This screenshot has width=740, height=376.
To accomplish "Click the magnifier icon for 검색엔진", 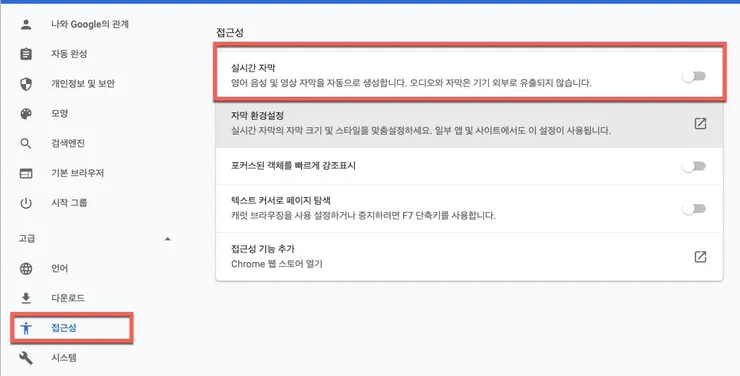I will tap(26, 143).
